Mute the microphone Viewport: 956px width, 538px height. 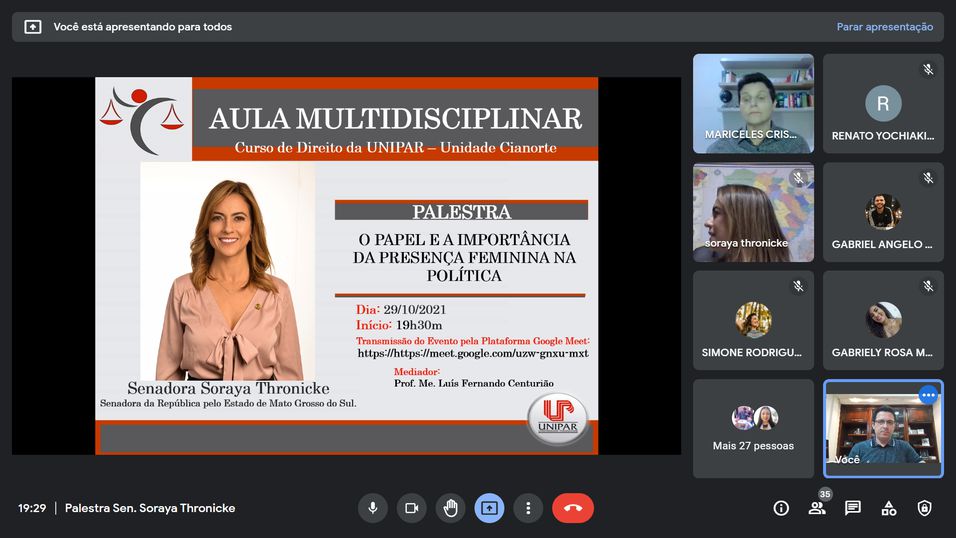pos(372,508)
